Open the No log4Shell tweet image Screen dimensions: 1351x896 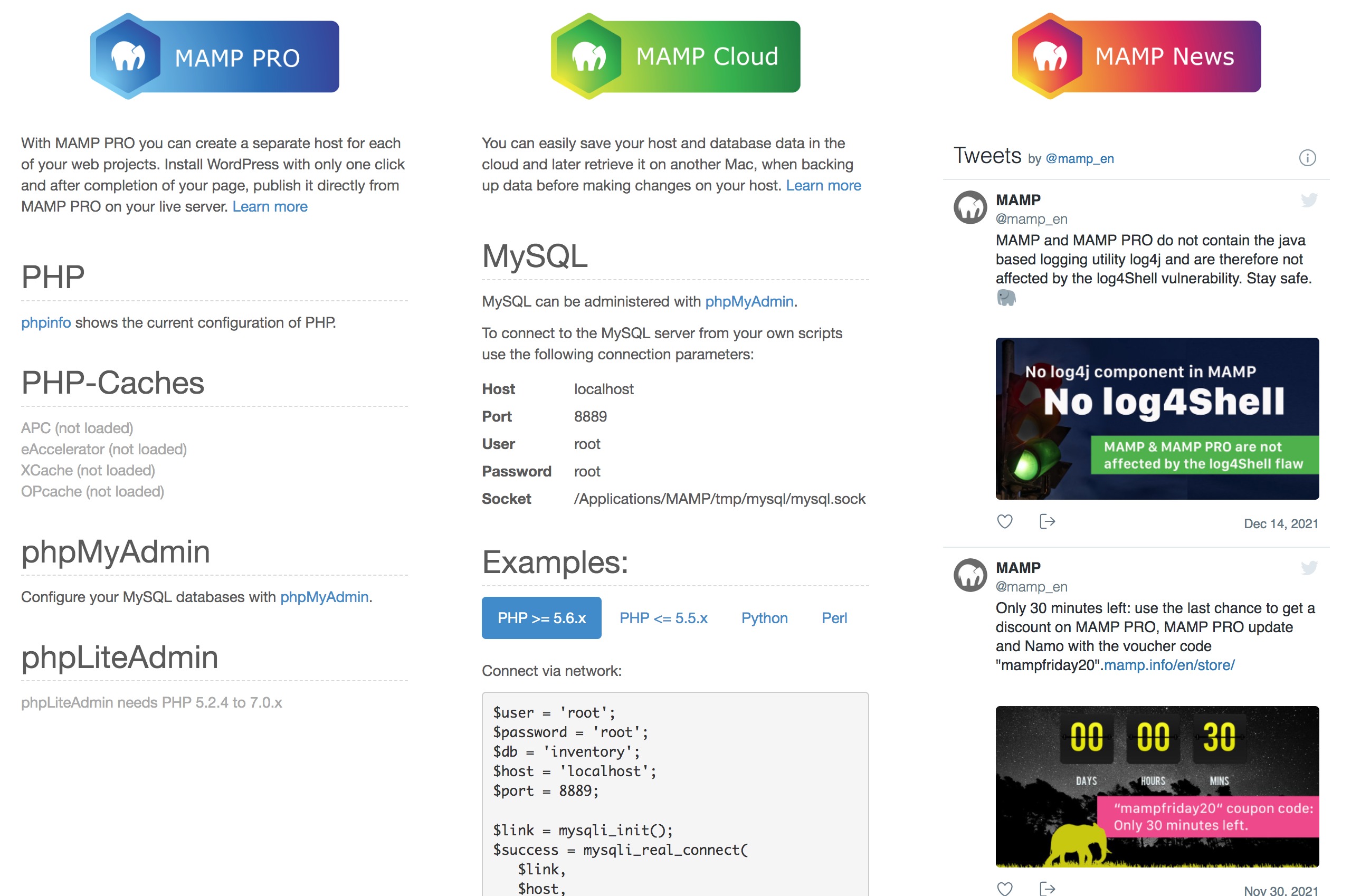click(1157, 418)
